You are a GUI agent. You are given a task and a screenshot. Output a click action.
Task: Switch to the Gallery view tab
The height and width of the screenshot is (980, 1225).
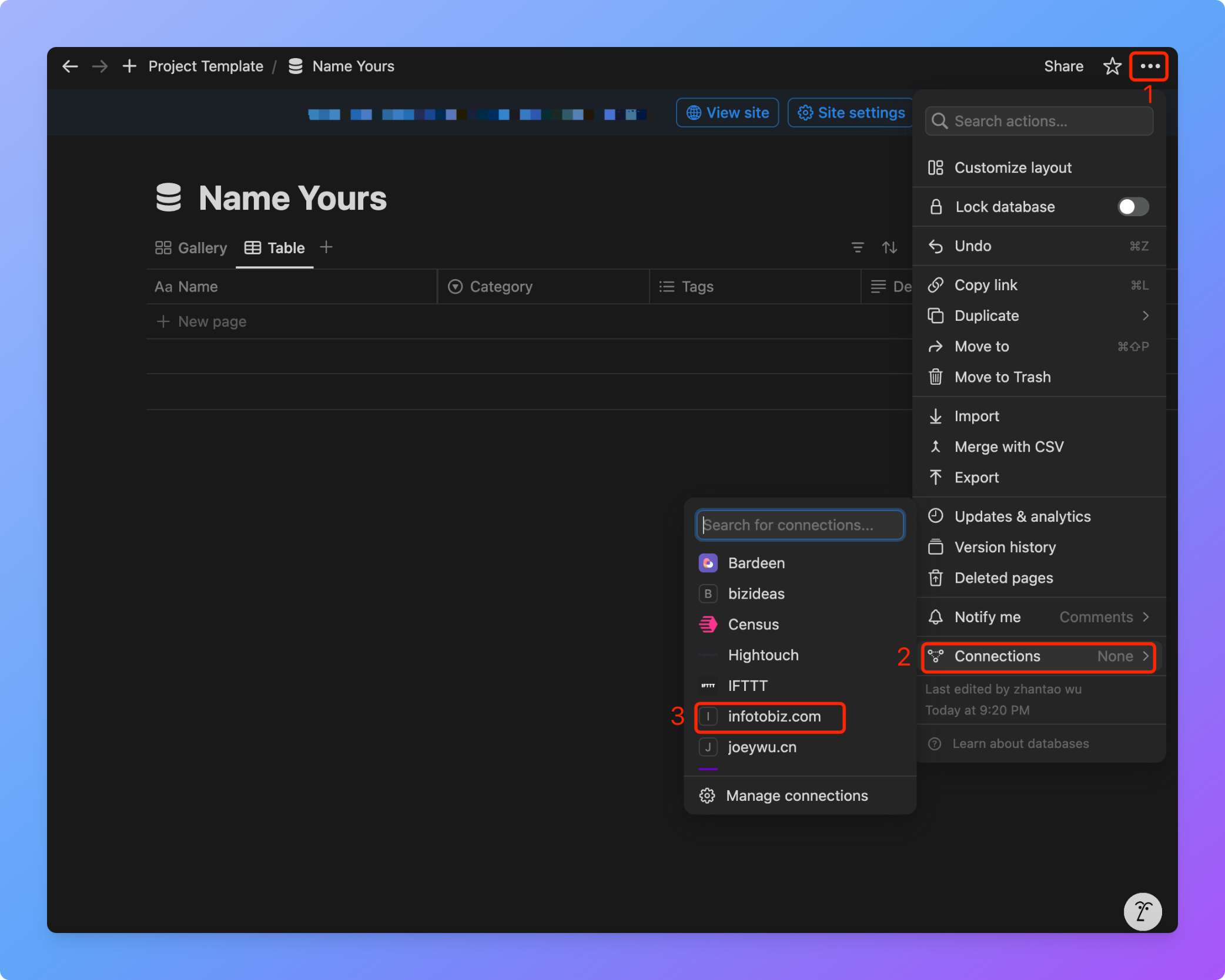190,247
